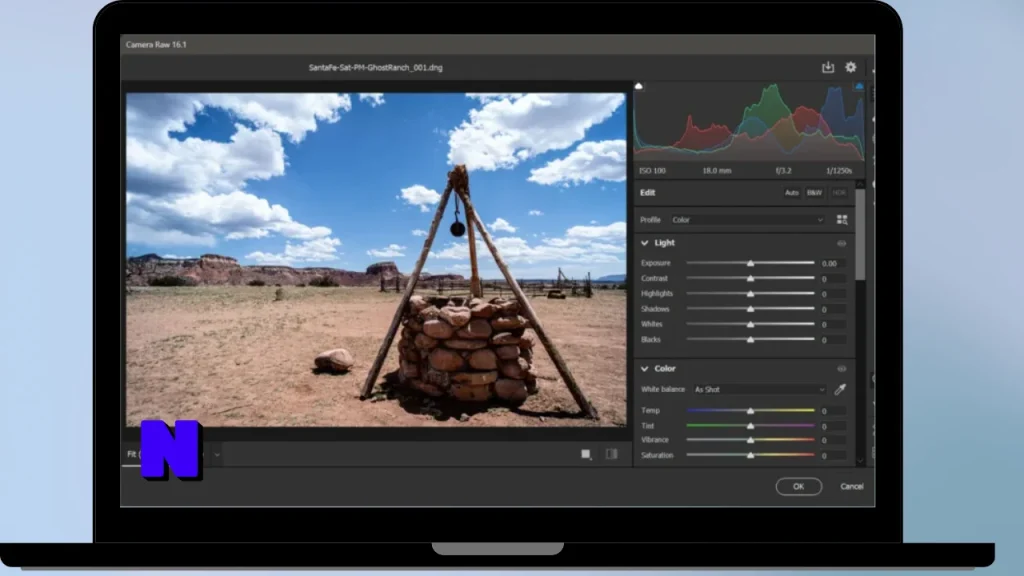Click the Saturation slider handle

750,455
